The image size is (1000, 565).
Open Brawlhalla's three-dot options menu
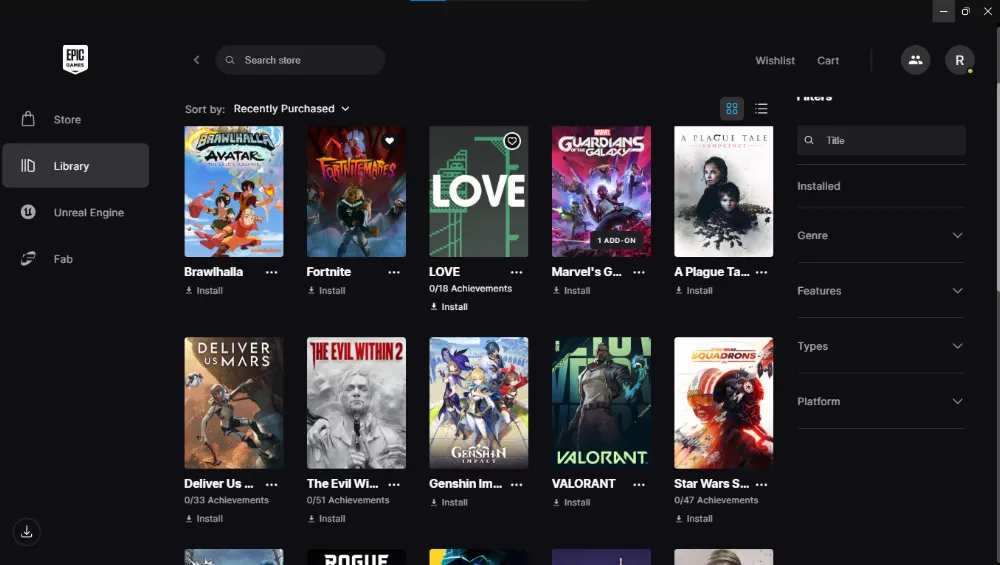click(272, 272)
